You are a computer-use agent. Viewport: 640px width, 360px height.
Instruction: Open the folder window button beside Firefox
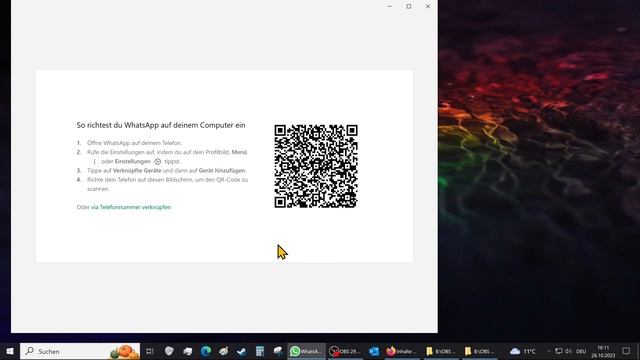(440, 351)
